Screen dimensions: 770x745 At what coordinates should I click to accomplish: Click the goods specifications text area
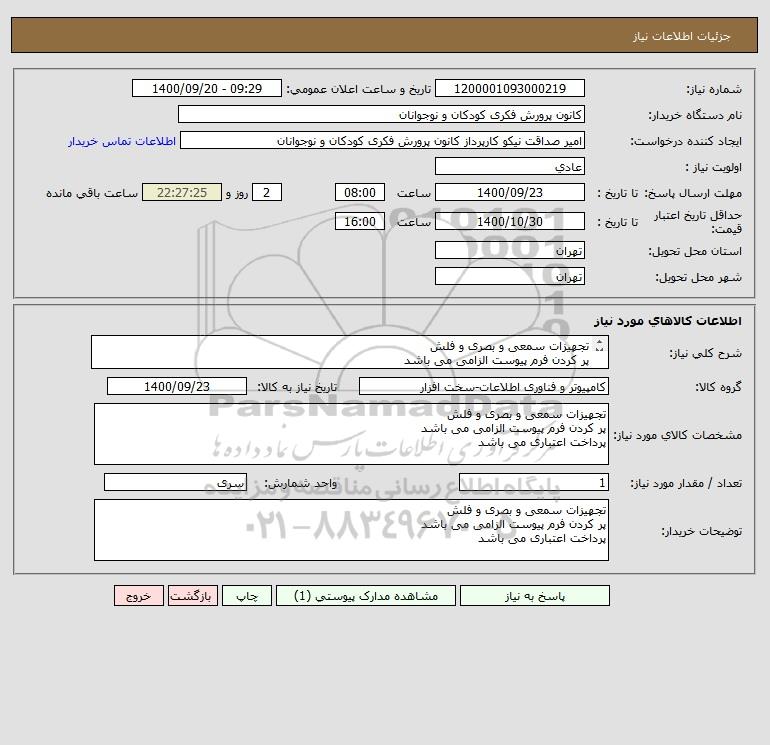tap(351, 434)
